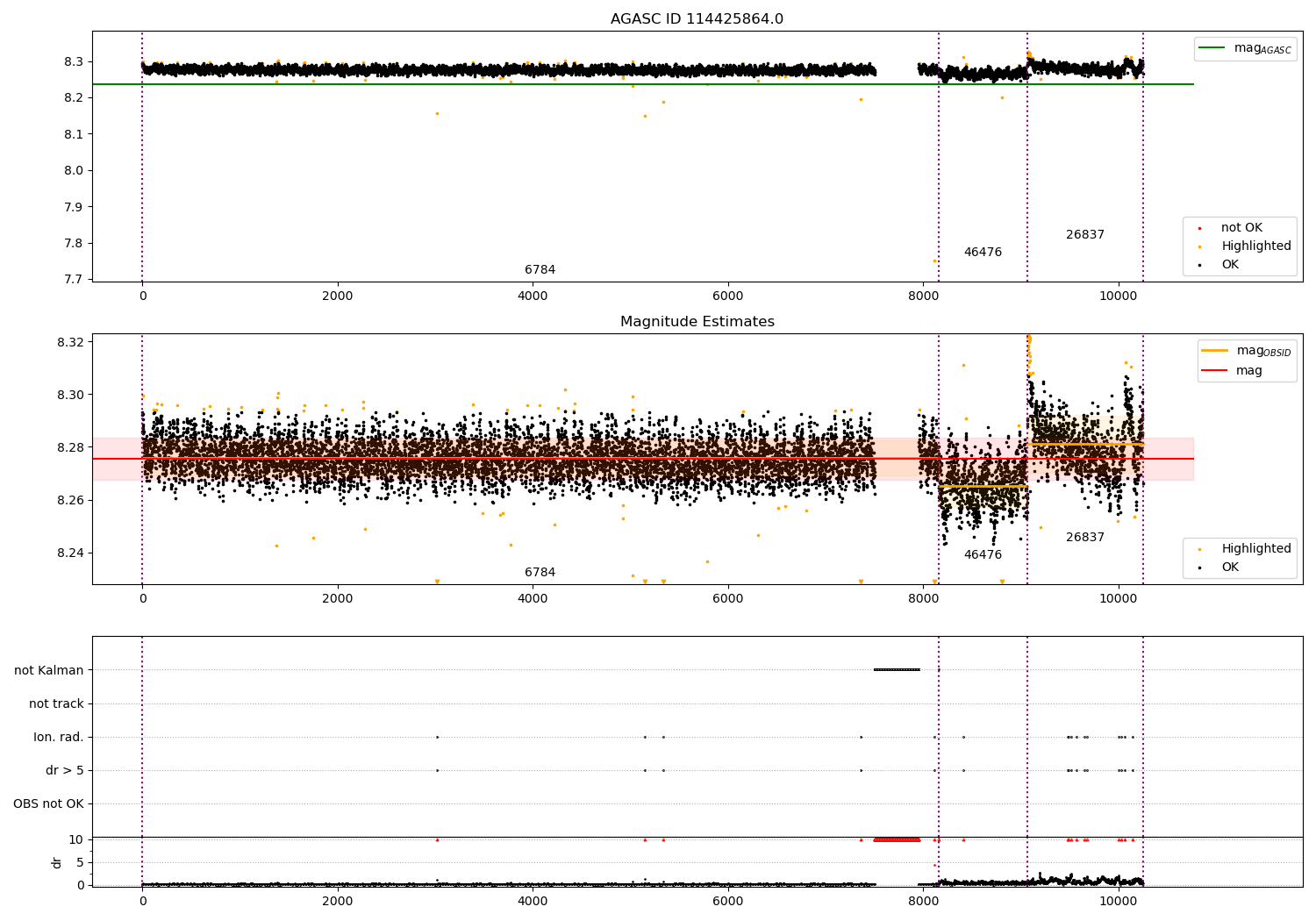Click the '46476' label in the Magnitude Estimates plot

[983, 555]
